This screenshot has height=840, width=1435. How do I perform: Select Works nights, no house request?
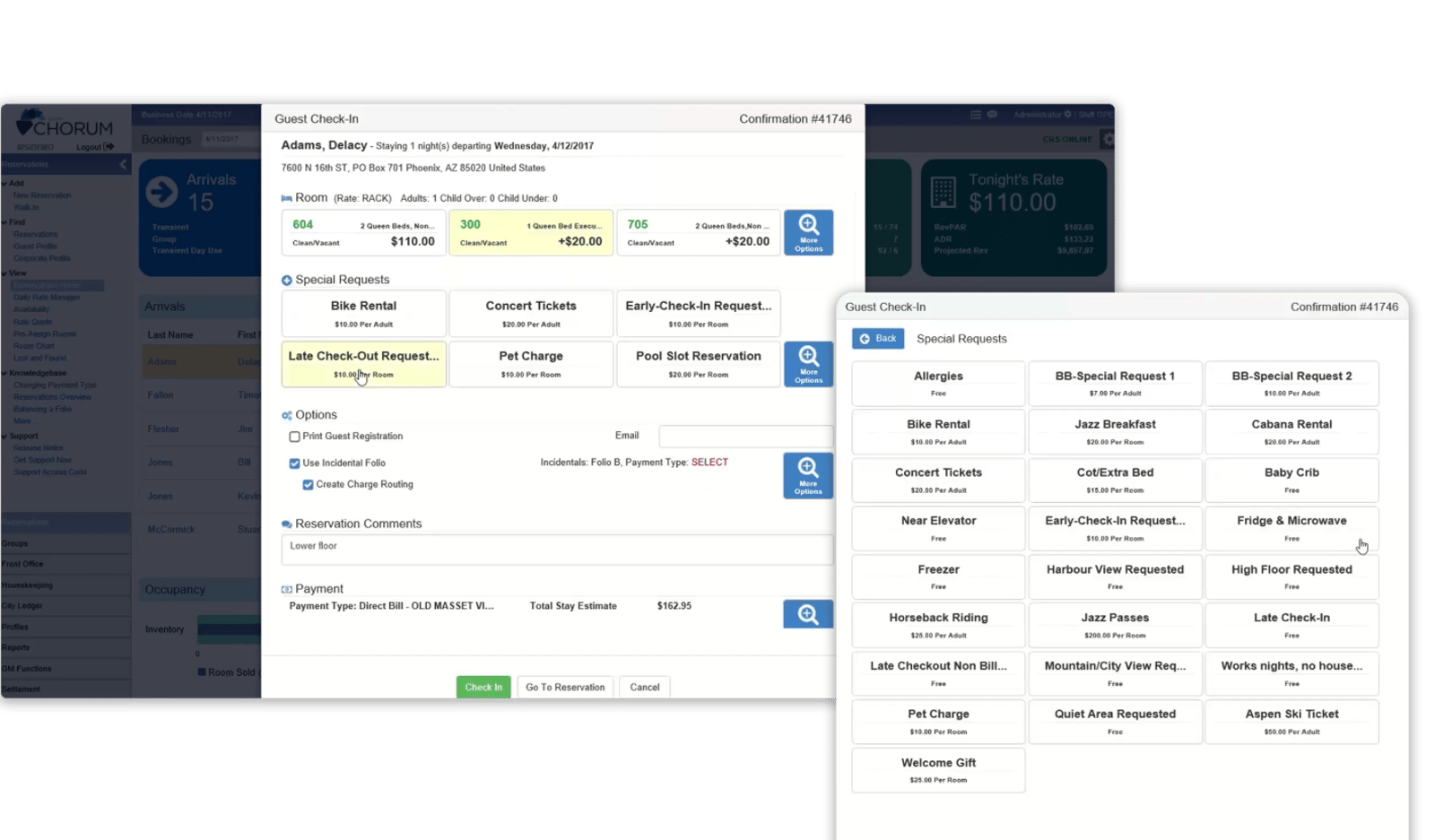pyautogui.click(x=1291, y=674)
